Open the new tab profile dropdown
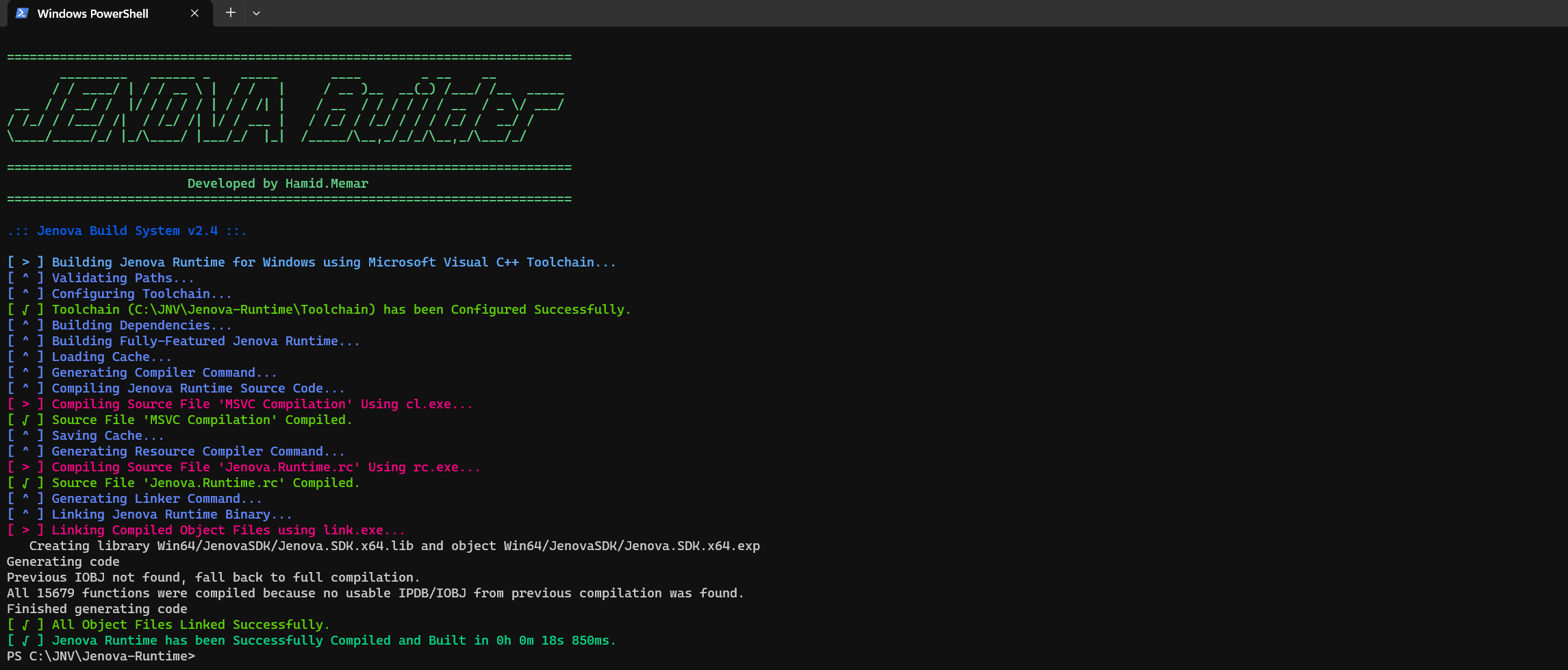 click(256, 13)
